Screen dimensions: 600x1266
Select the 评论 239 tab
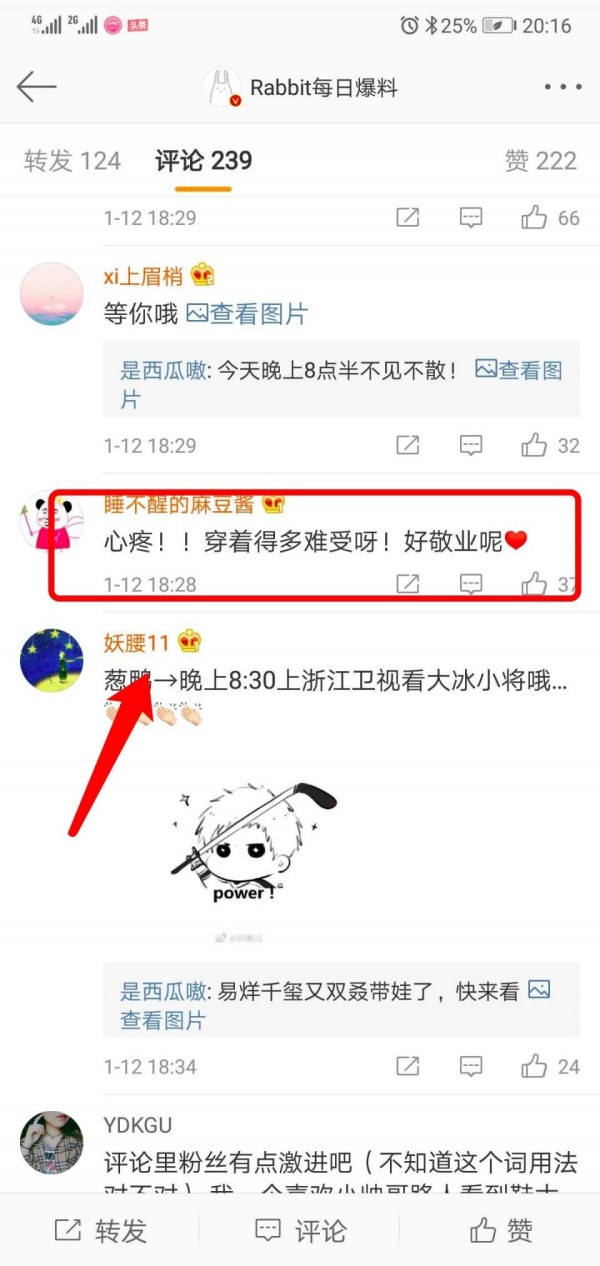point(204,161)
